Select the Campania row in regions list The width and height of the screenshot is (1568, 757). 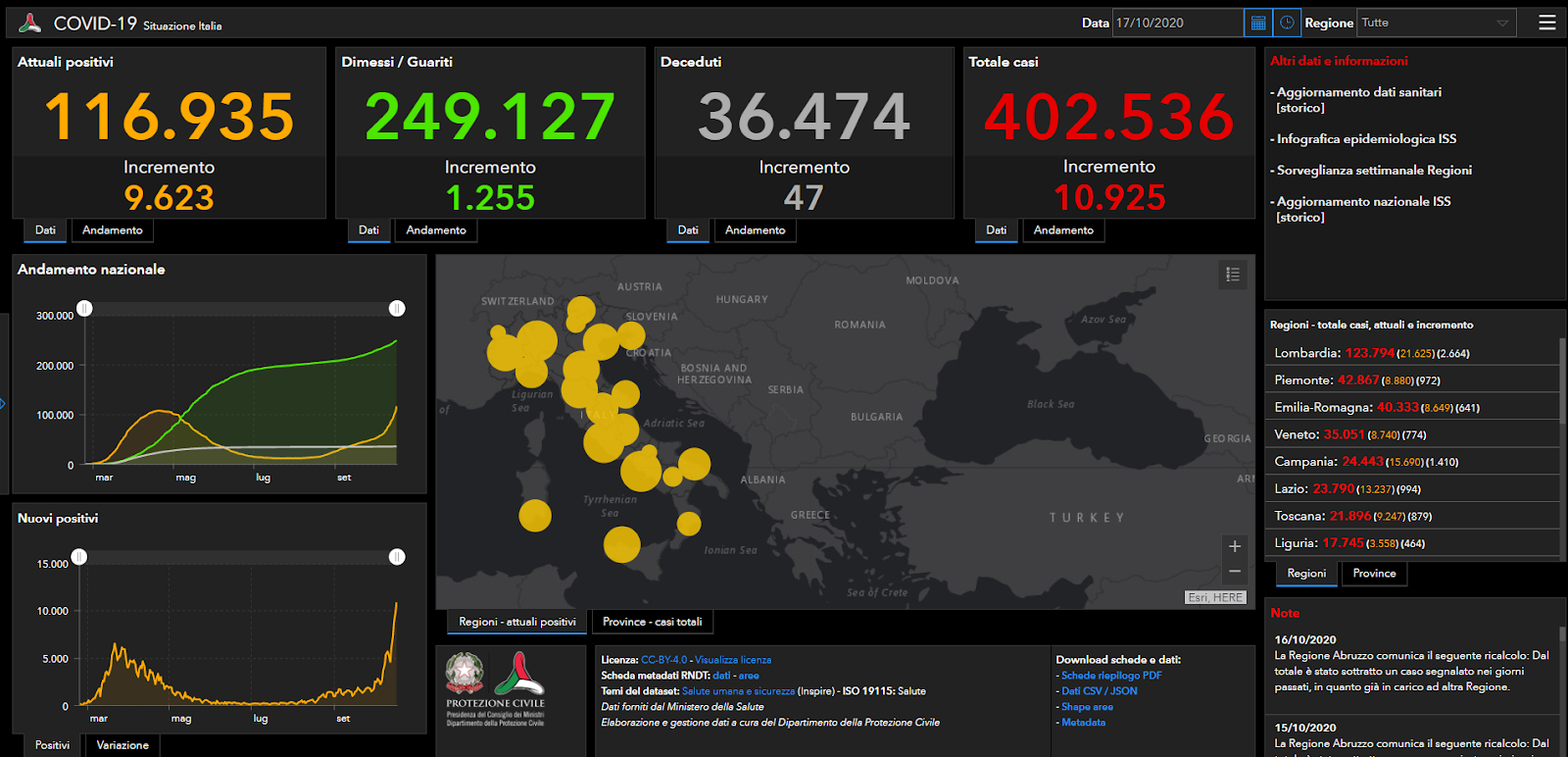tap(1412, 461)
